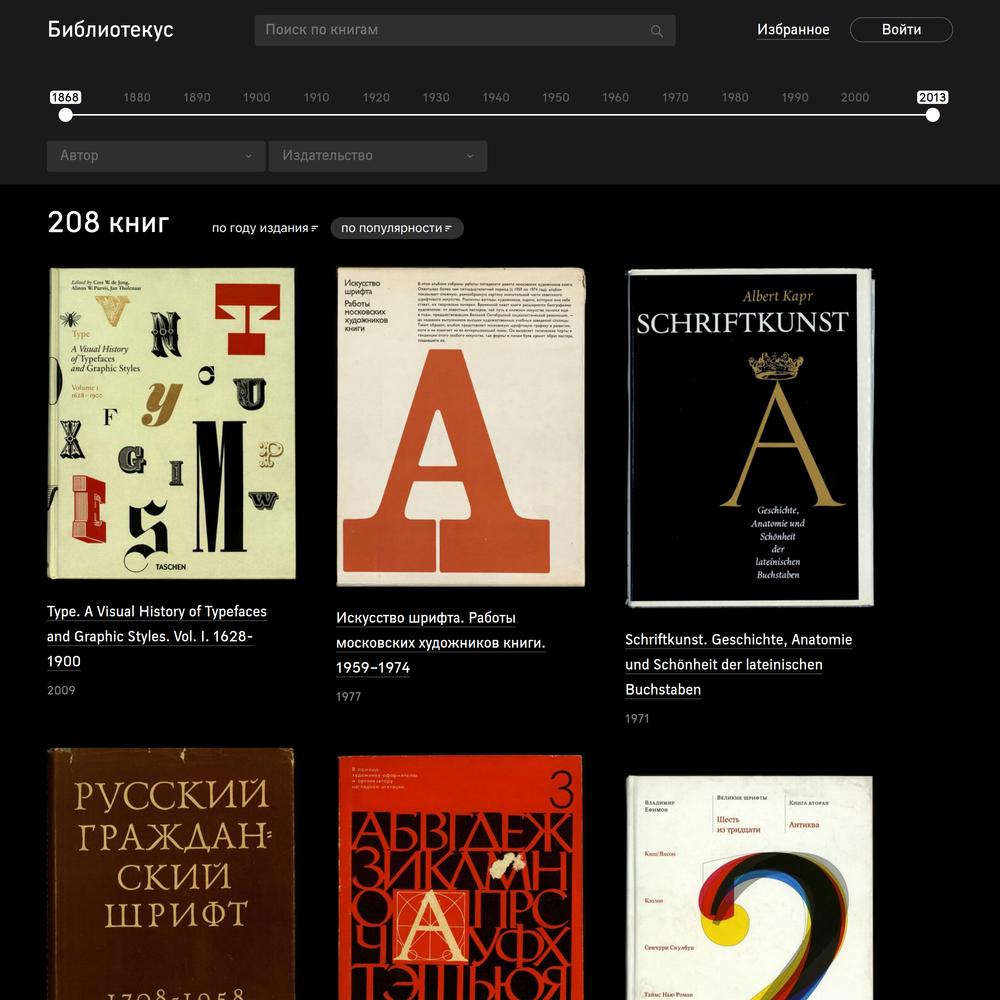Open Type. A Visual History title link

pyautogui.click(x=157, y=636)
